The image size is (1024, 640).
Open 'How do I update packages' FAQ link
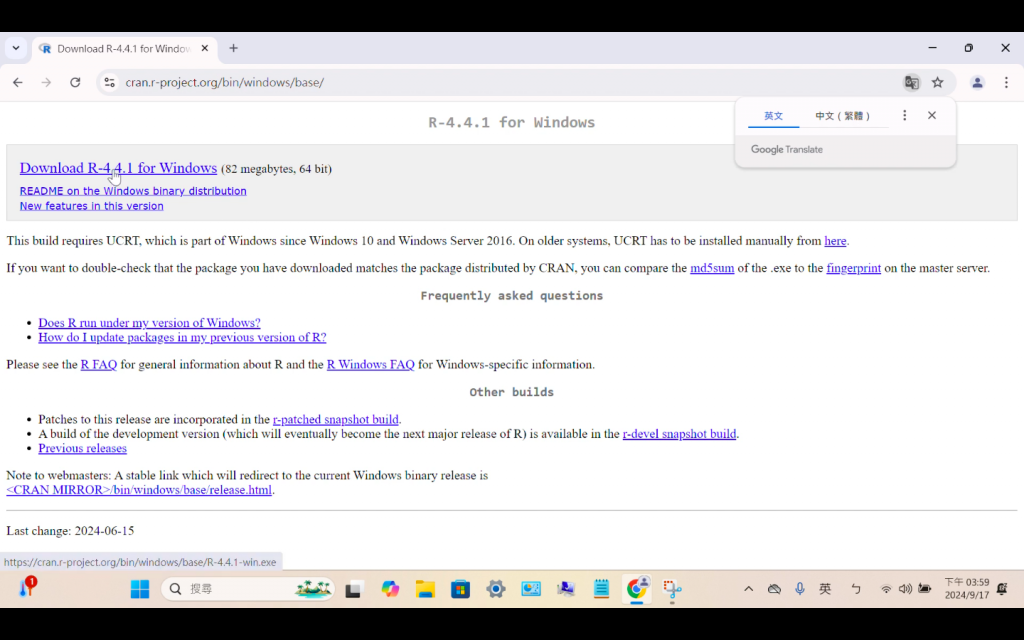[x=182, y=337]
